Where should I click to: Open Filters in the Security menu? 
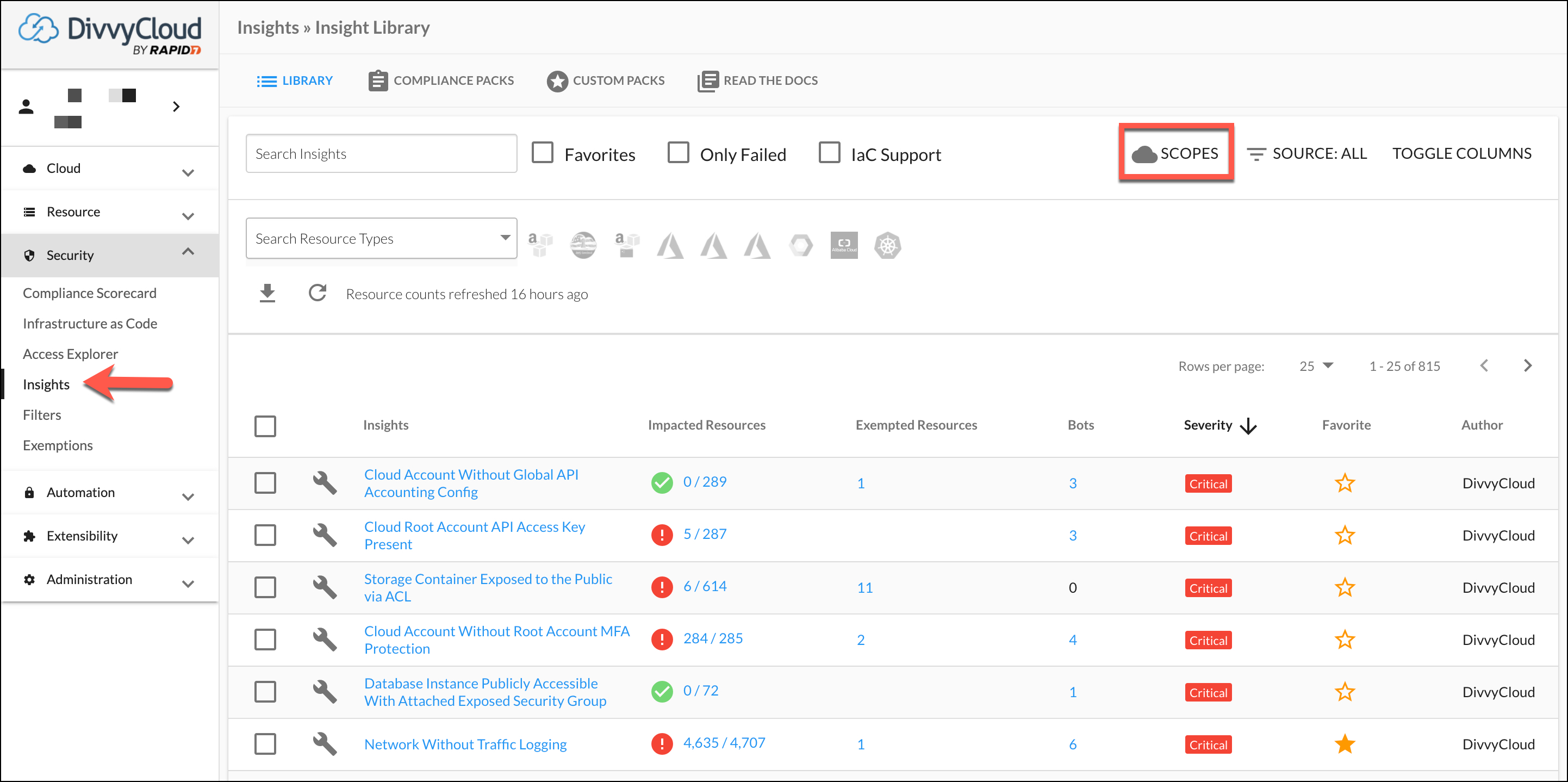(x=42, y=415)
